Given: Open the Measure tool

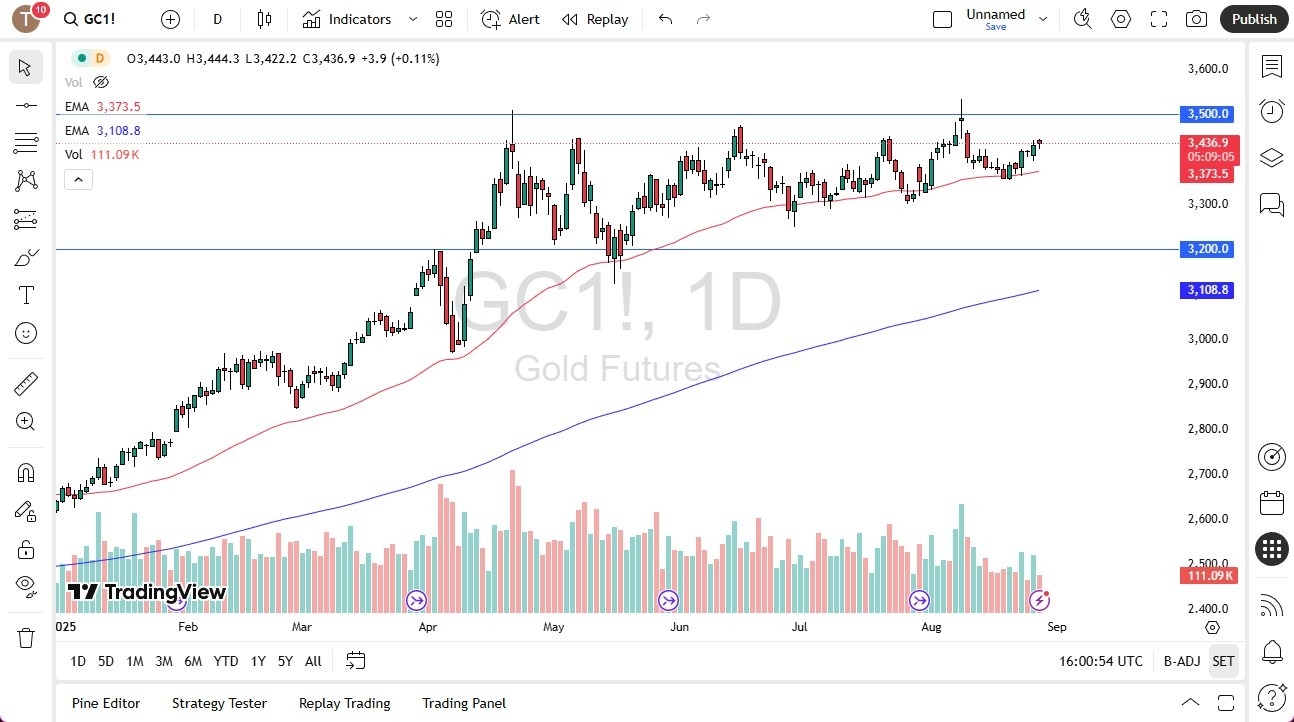Looking at the screenshot, I should 26,382.
